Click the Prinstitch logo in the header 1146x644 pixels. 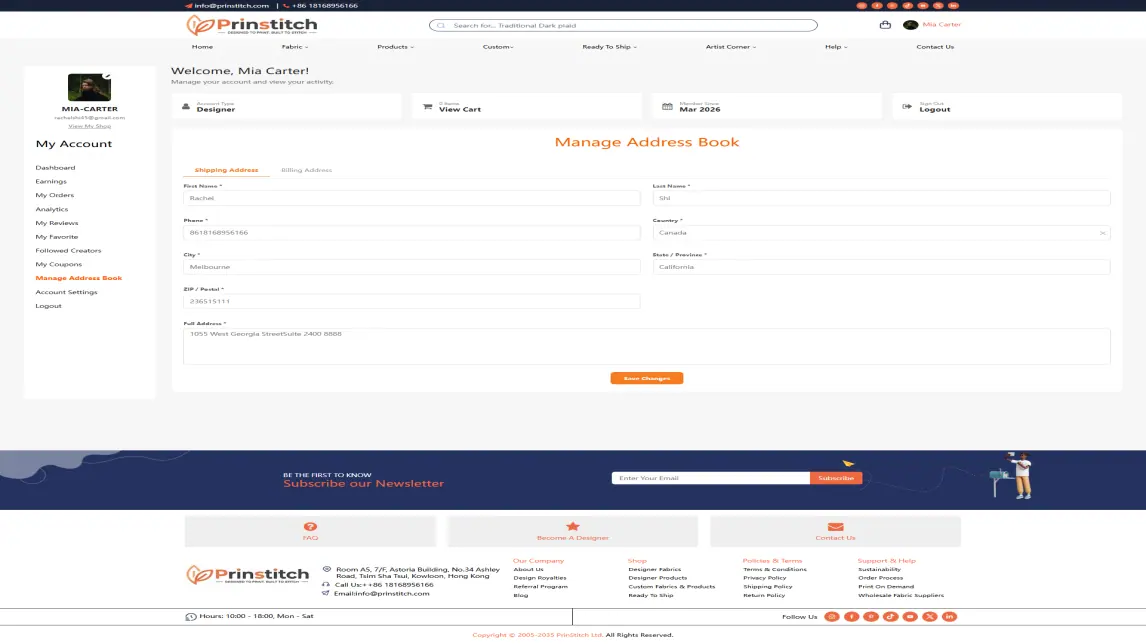[251, 26]
